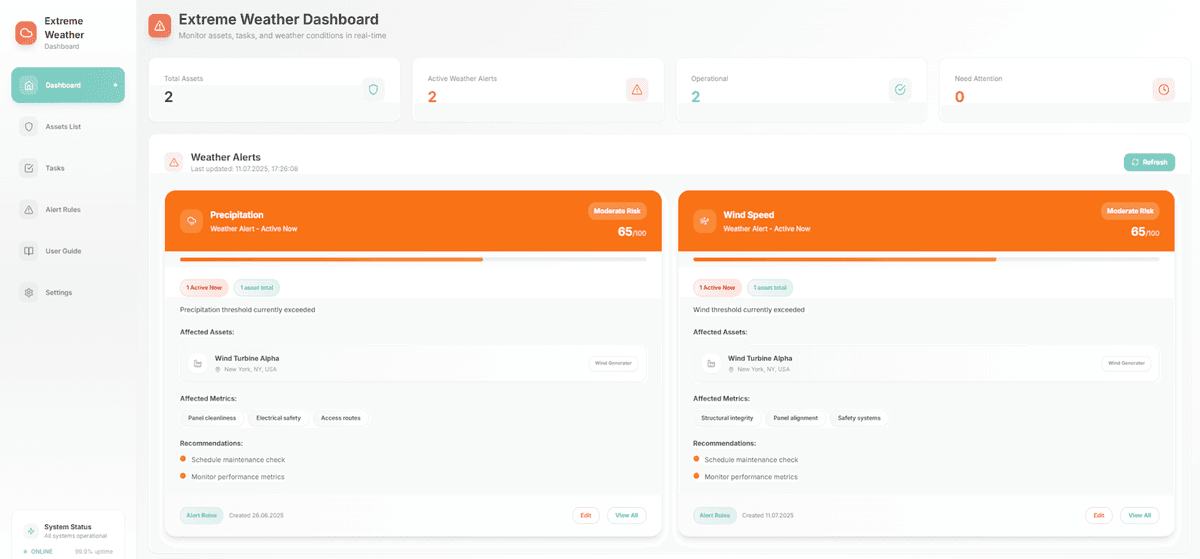Screen dimensions: 1200x559
Task: Click the System Status icon in sidebar
Action: 30,530
